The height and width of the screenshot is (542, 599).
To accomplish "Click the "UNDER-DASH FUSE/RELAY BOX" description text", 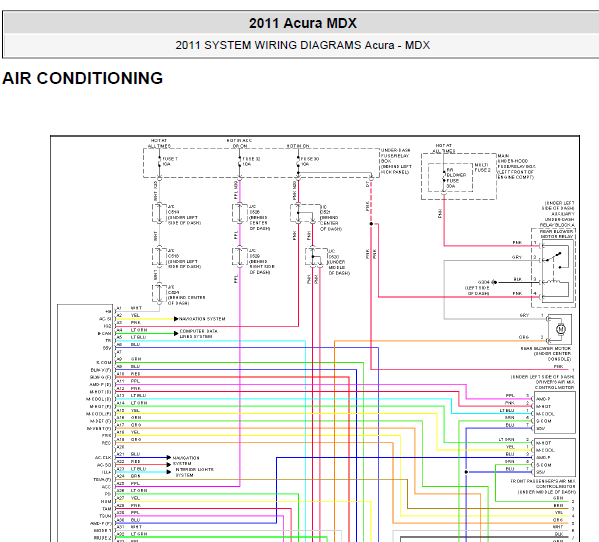I will coord(396,161).
